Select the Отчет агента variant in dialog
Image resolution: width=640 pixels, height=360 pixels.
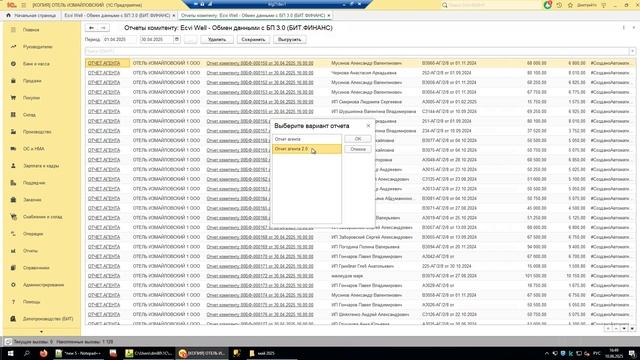pos(307,139)
